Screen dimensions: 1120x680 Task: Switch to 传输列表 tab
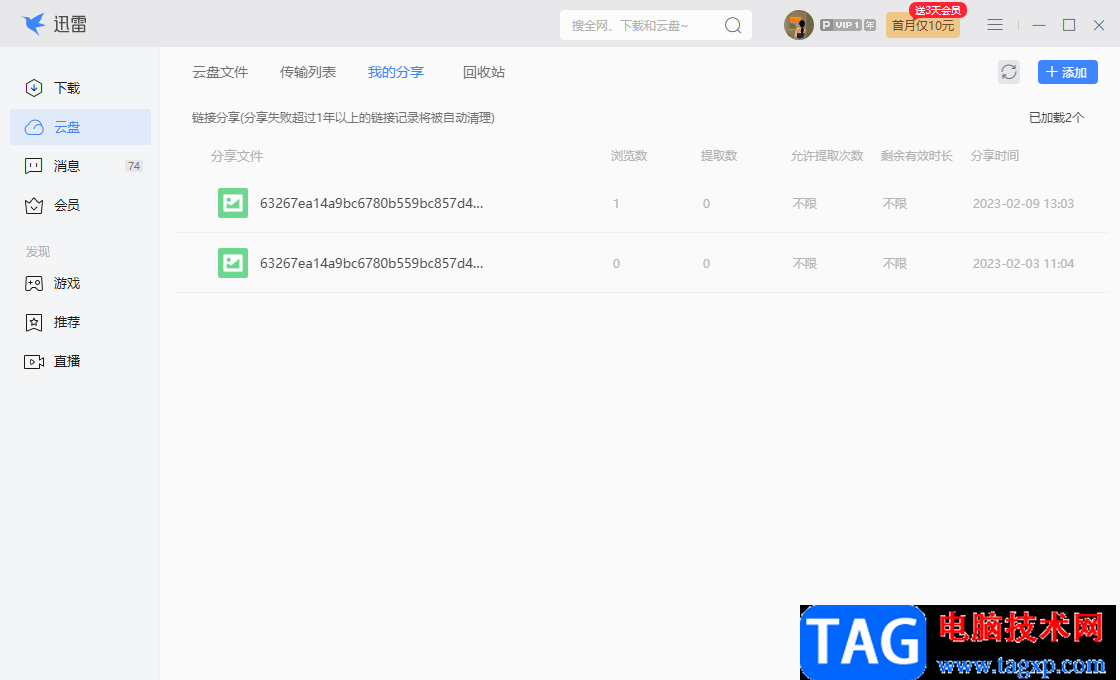(308, 72)
